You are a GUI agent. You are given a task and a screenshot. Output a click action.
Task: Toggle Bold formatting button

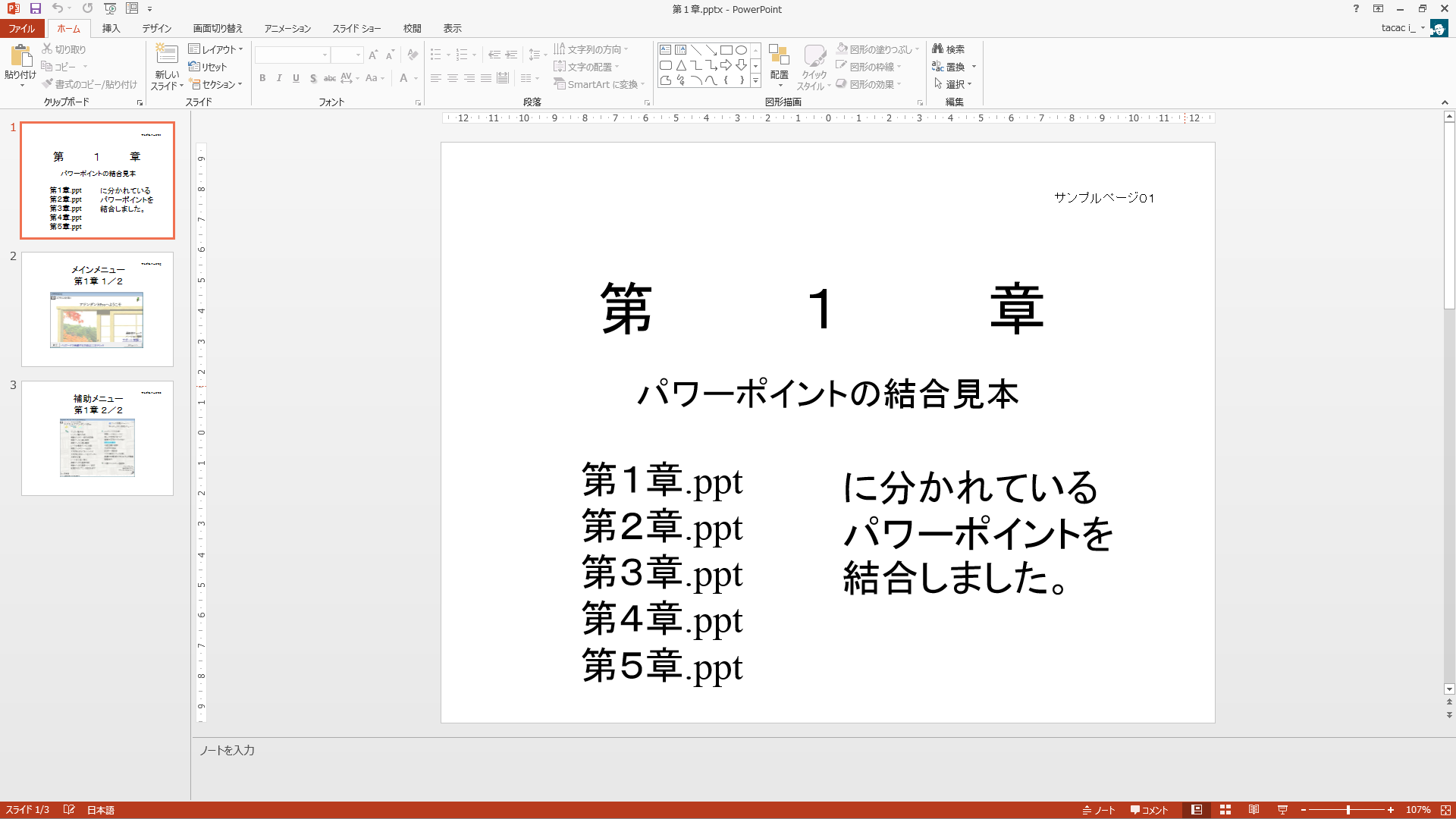[262, 78]
